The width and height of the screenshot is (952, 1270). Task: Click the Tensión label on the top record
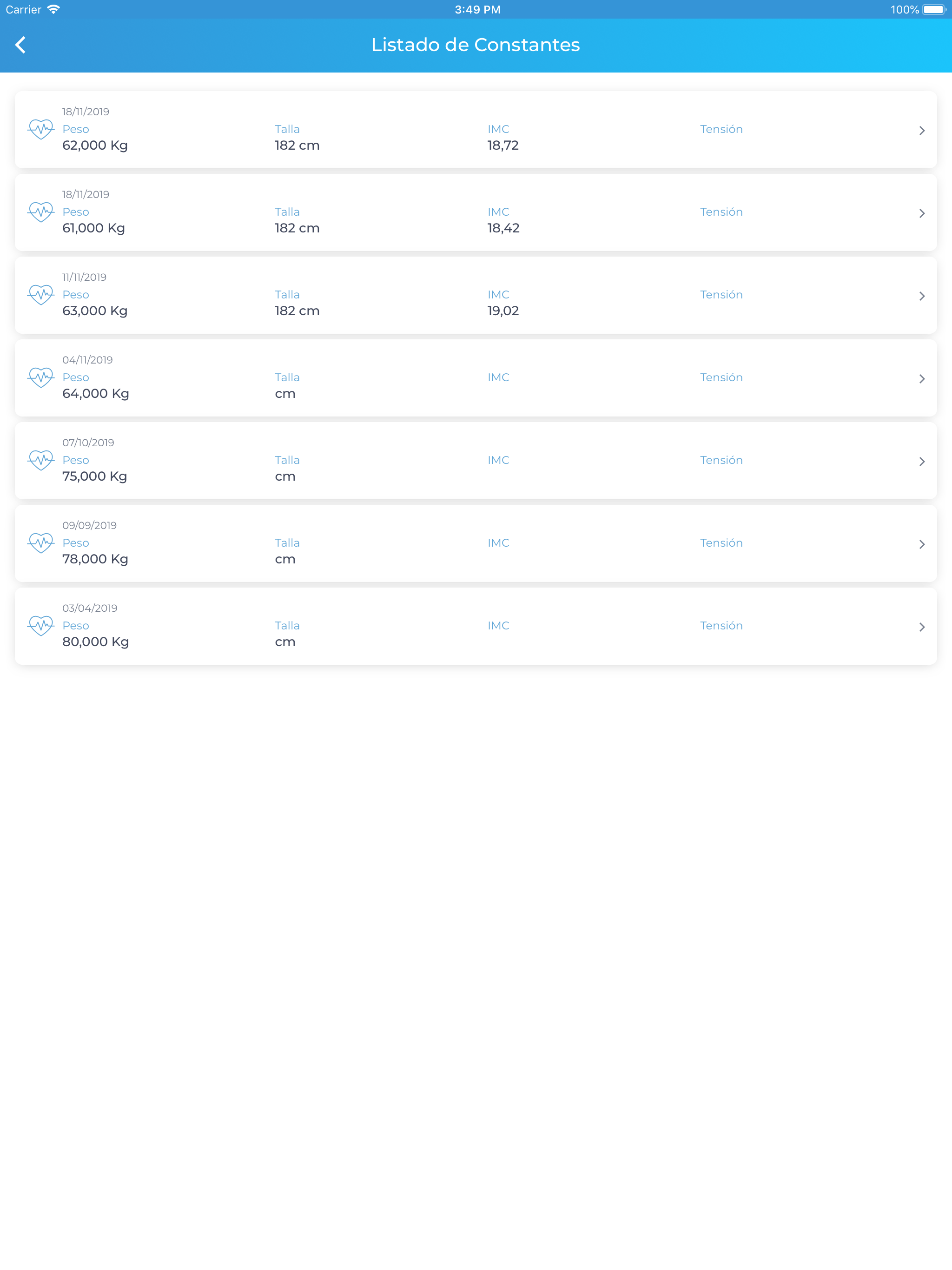pyautogui.click(x=721, y=129)
